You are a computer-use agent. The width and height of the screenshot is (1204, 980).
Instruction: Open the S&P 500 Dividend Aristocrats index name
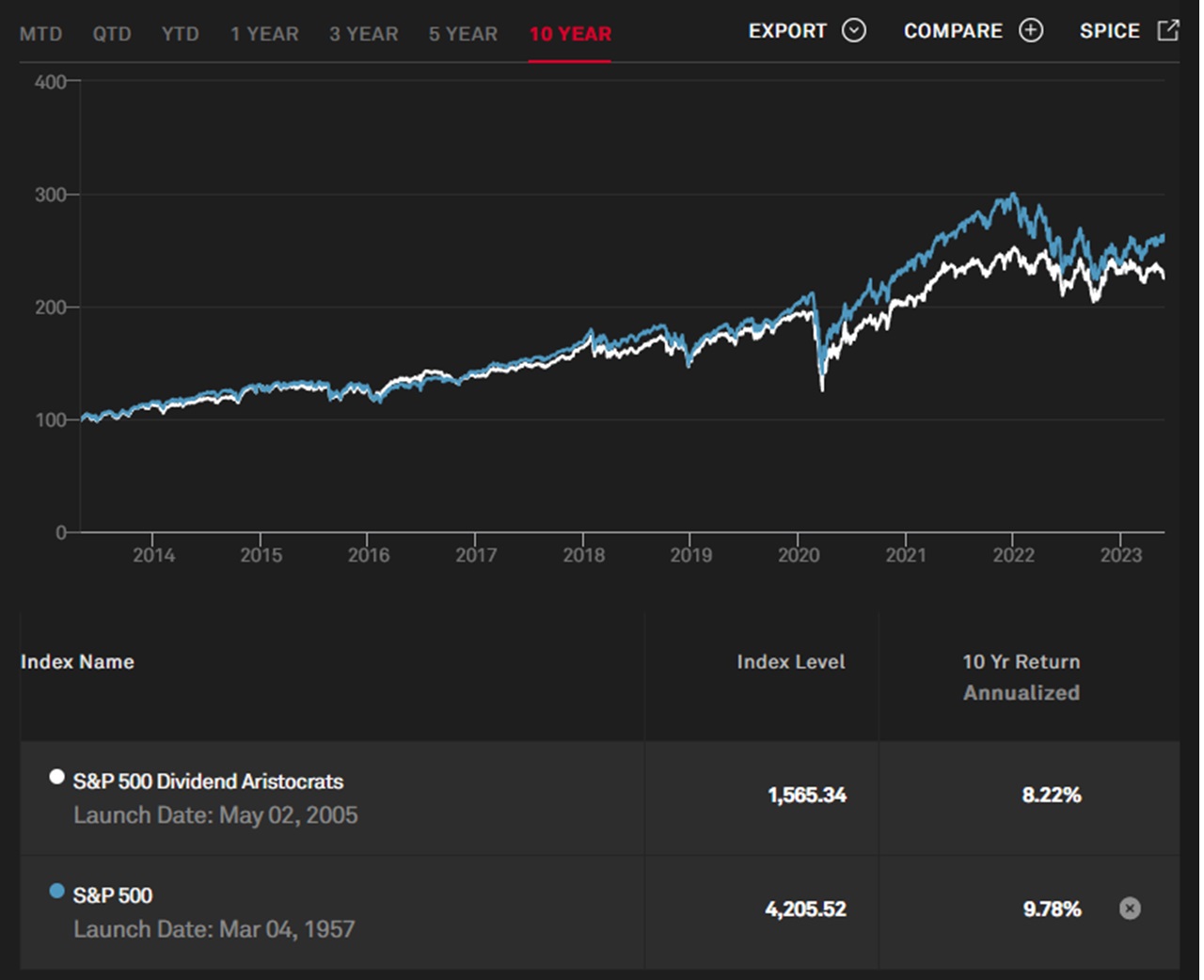(x=208, y=782)
